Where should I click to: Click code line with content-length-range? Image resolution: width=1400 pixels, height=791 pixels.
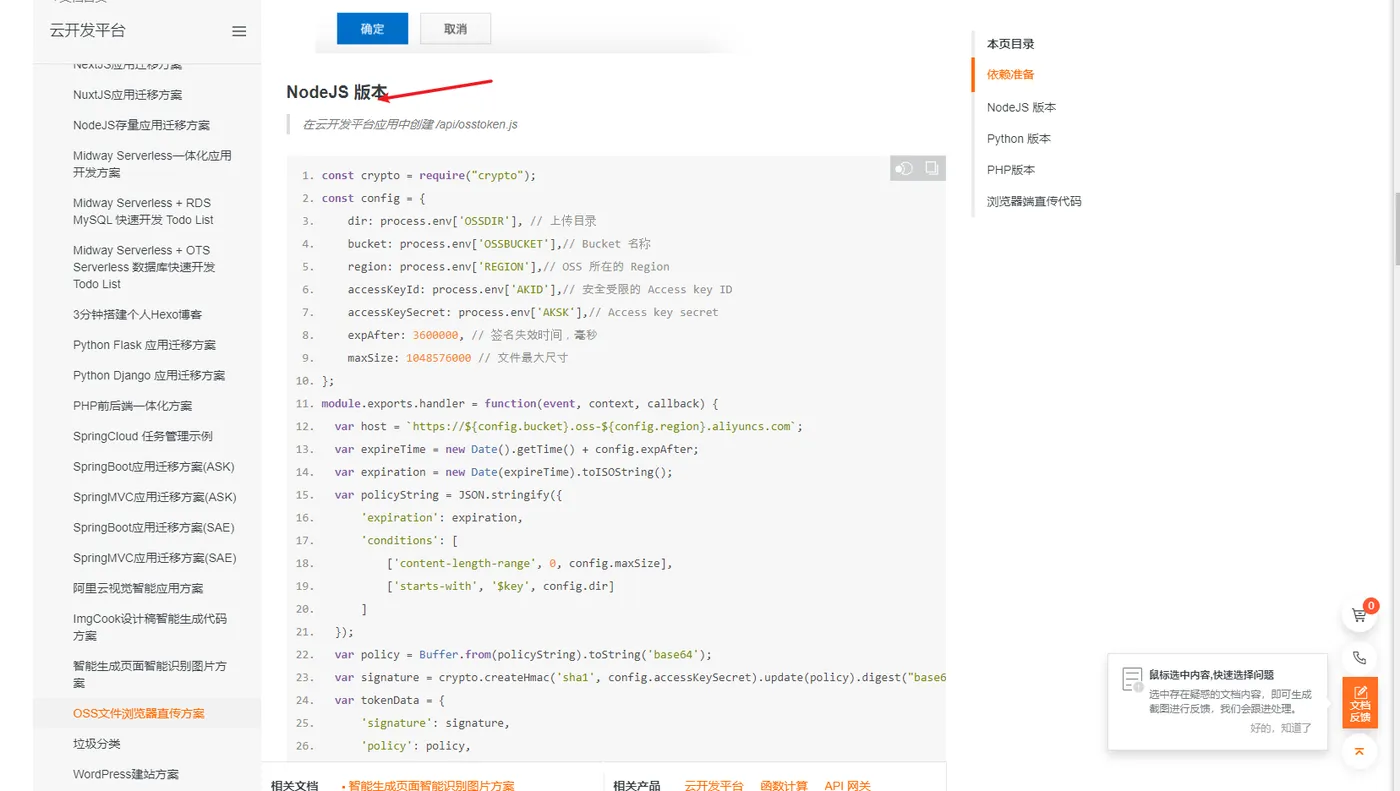530,563
